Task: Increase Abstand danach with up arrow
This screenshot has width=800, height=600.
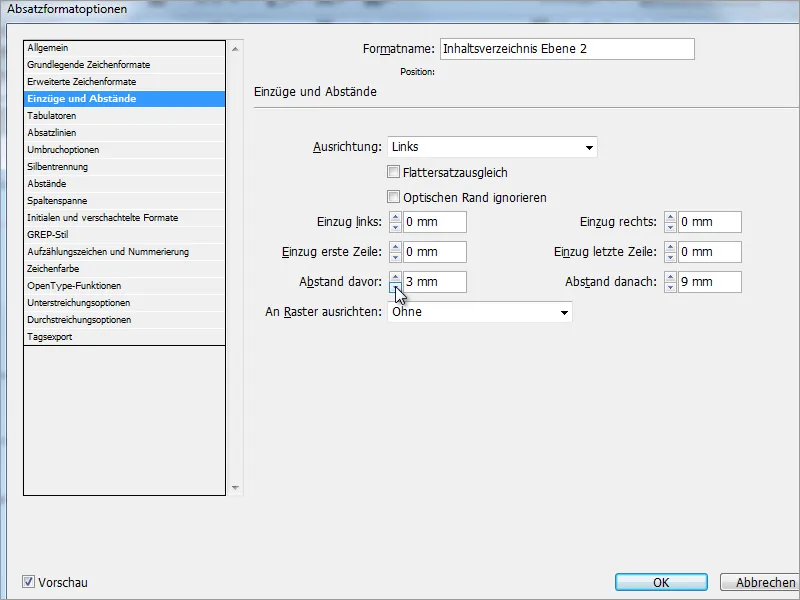Action: pyautogui.click(x=670, y=277)
